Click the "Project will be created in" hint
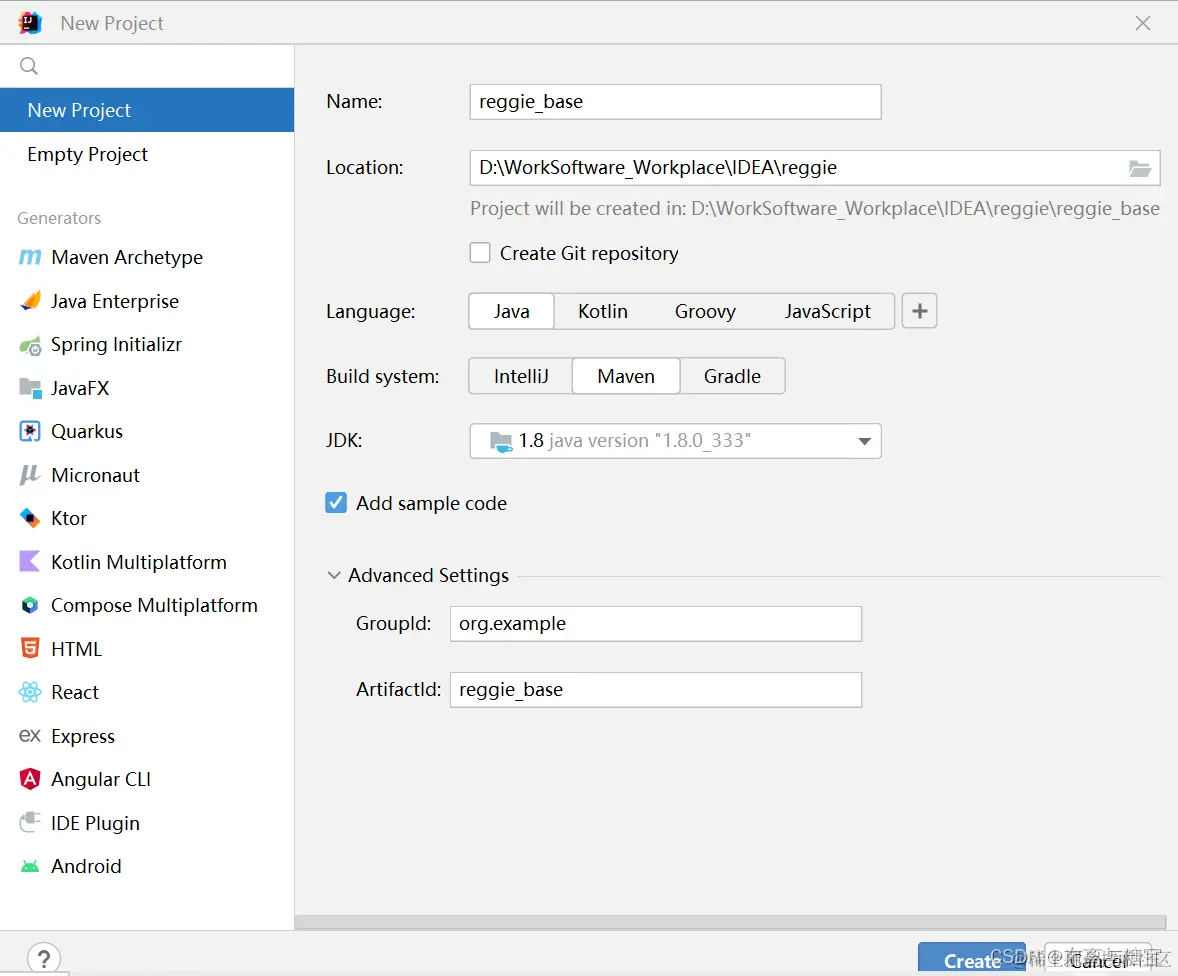The width and height of the screenshot is (1178, 976). [x=815, y=209]
